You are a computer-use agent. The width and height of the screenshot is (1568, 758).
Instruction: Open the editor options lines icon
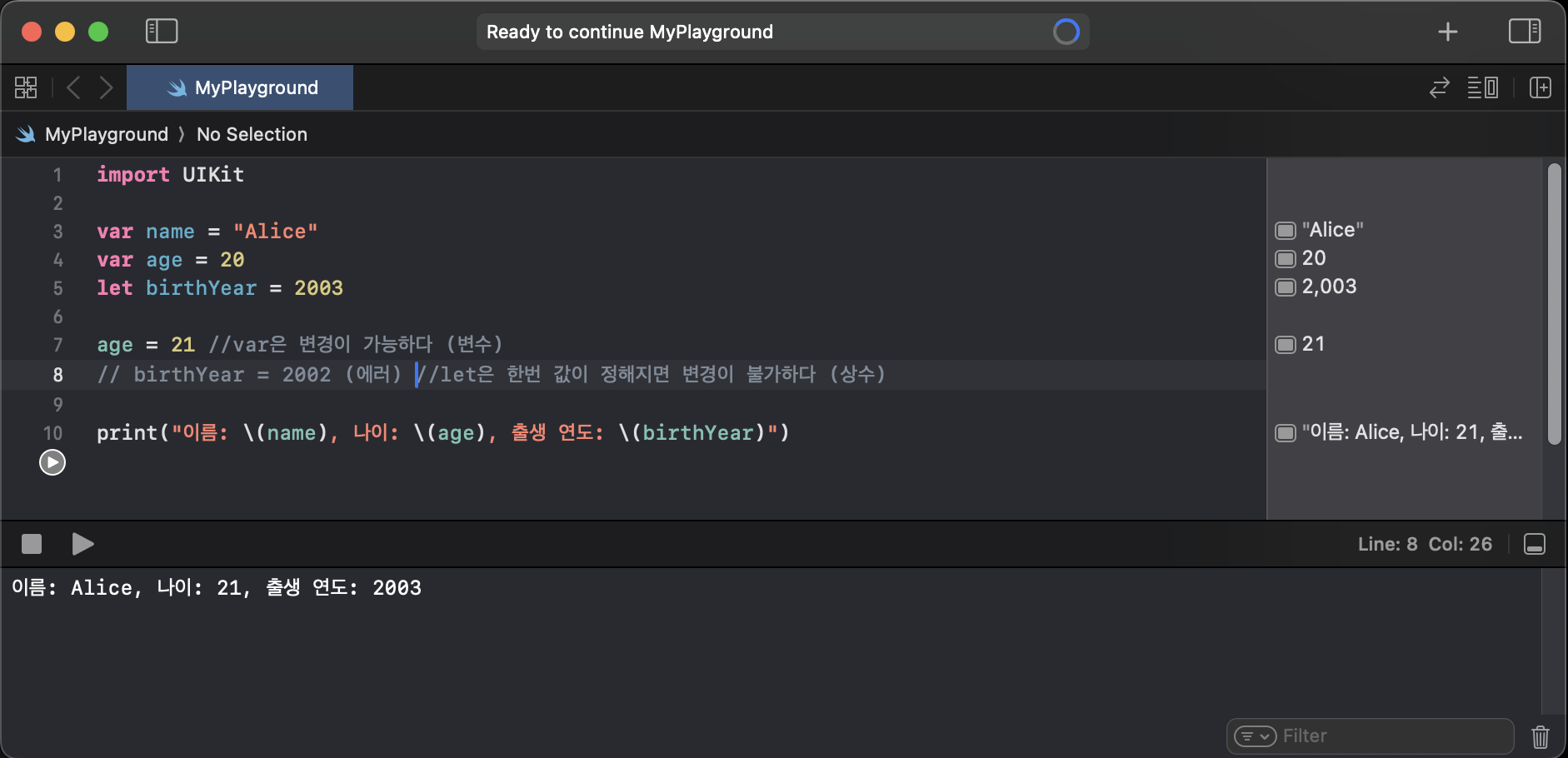click(x=1483, y=87)
